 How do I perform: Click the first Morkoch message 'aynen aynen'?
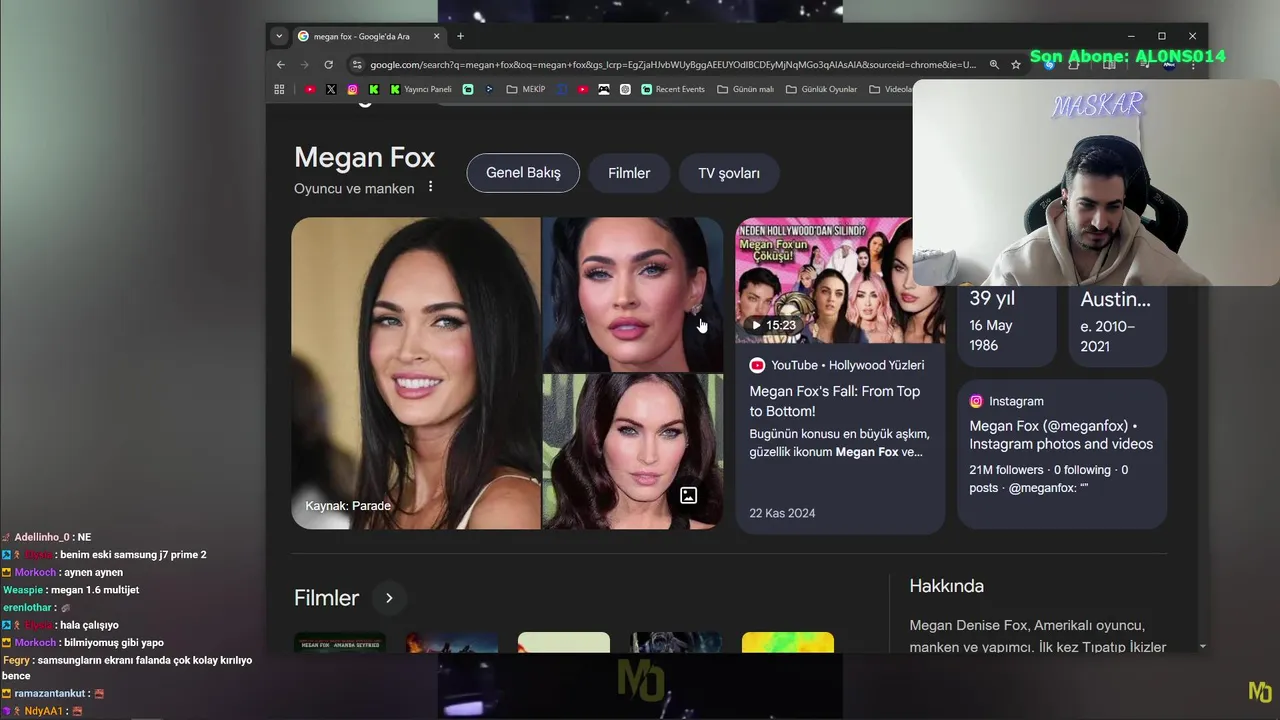93,572
